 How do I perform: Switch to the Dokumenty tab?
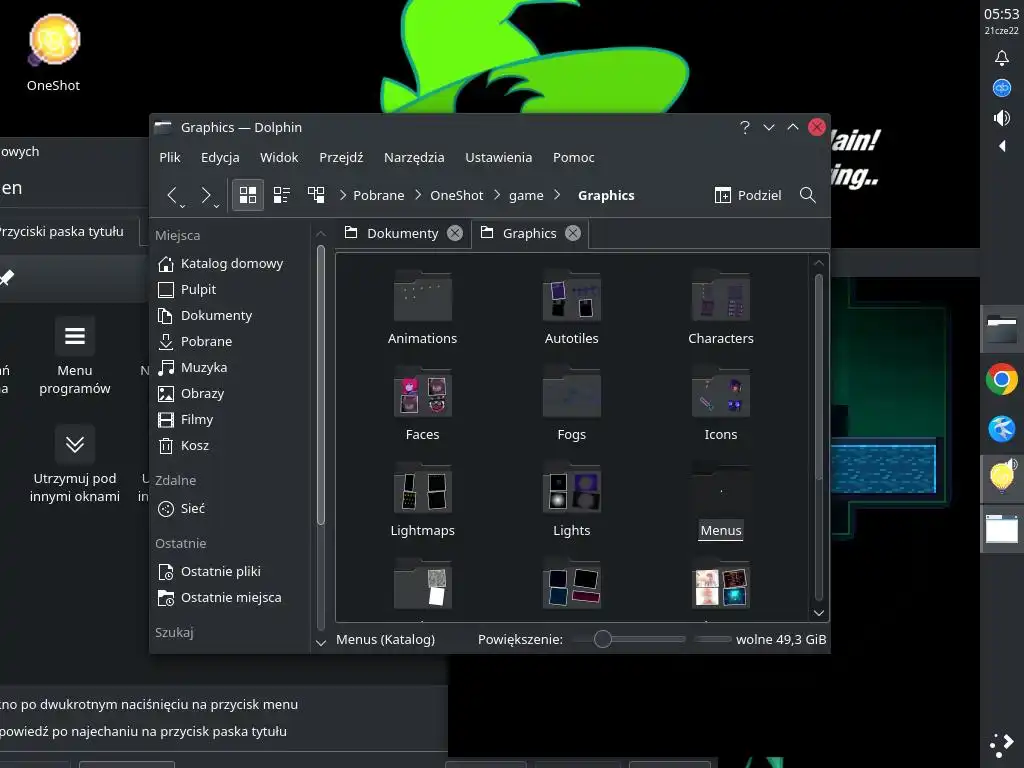[402, 233]
